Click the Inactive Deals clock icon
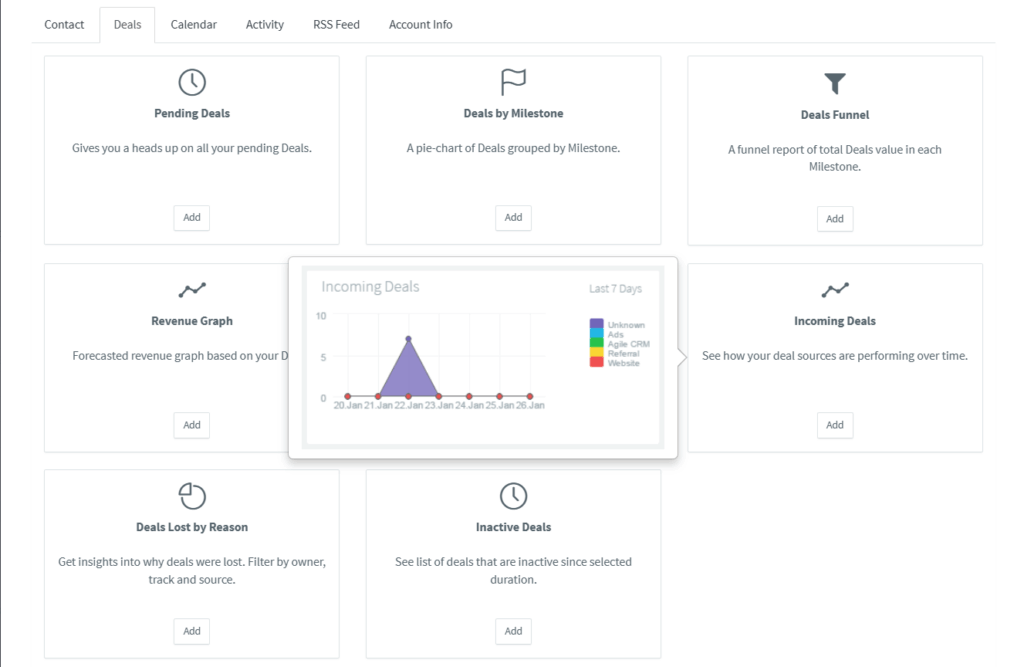1024x667 pixels. click(x=513, y=495)
